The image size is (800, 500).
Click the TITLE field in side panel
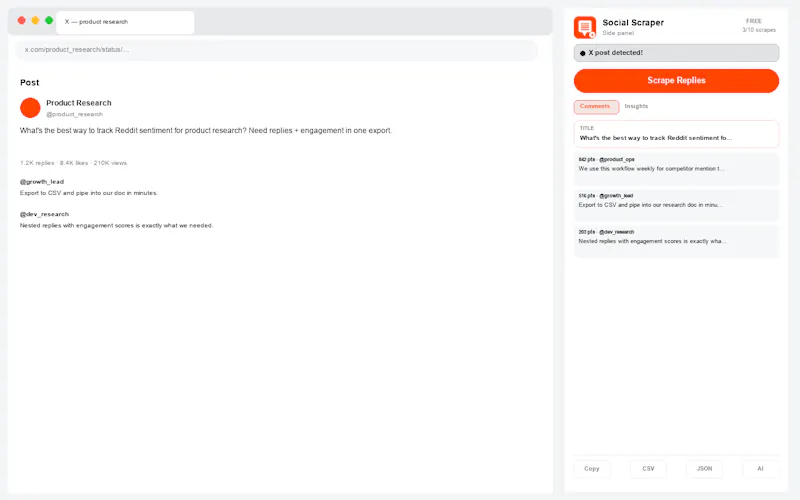pos(676,134)
